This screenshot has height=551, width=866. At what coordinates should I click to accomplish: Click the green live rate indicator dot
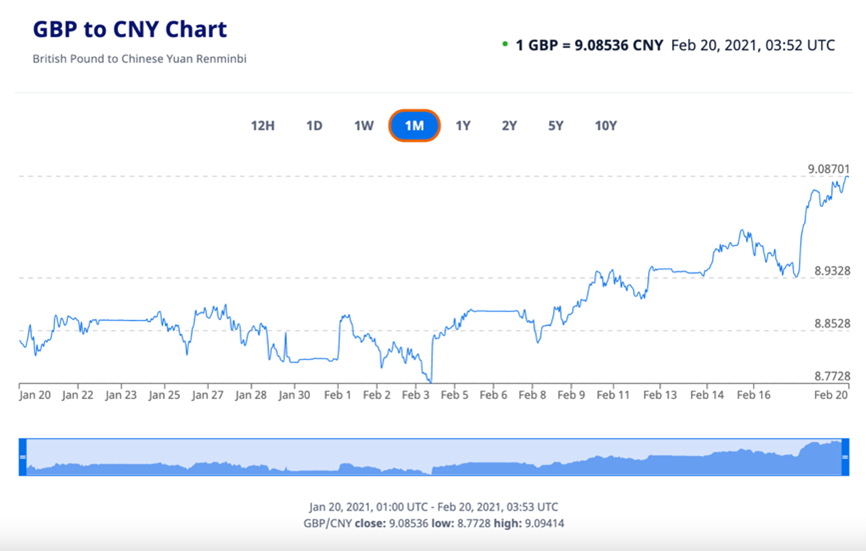503,46
